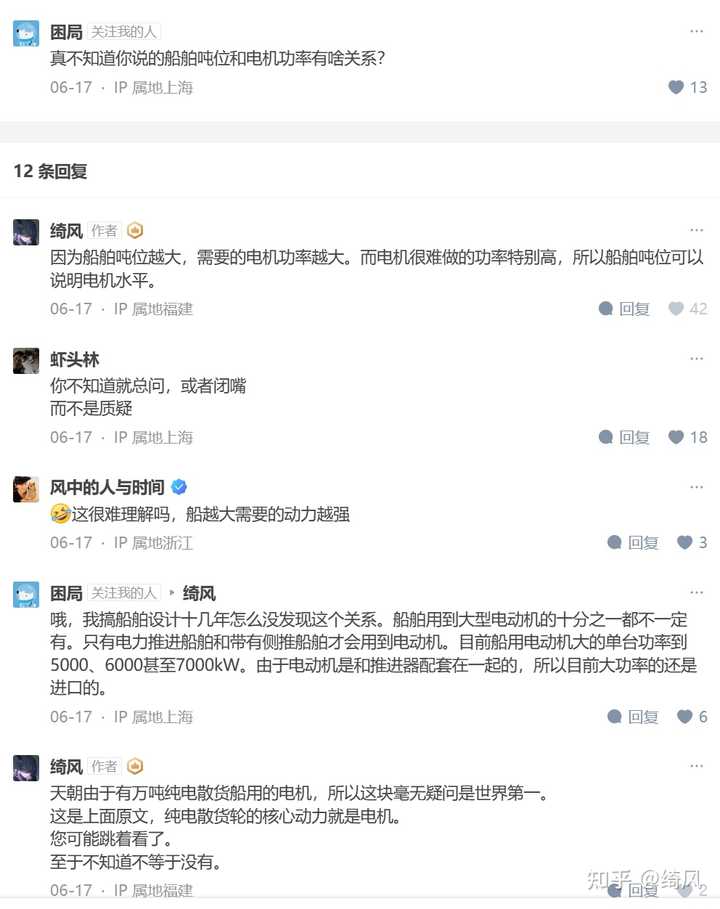Like 困局's top comment with 13 likes
This screenshot has height=909, width=720.
pyautogui.click(x=688, y=87)
